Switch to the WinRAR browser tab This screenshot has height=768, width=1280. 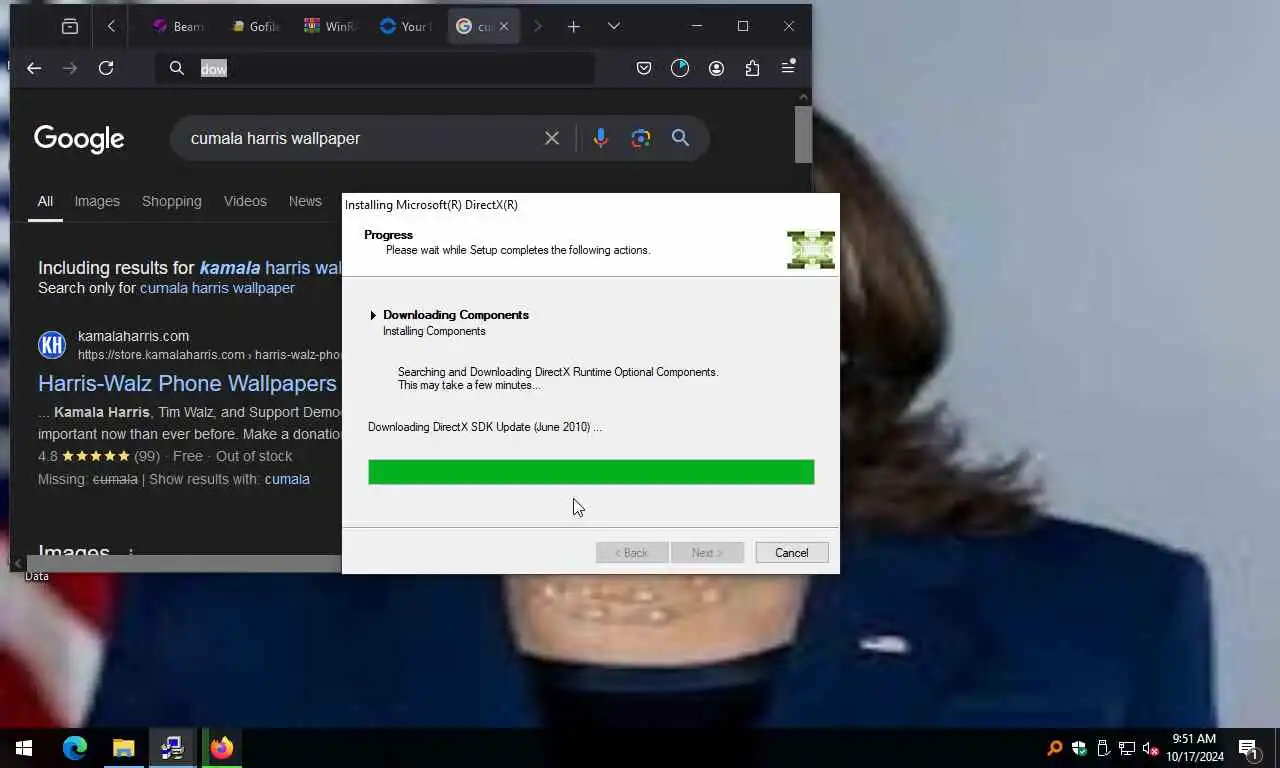point(330,27)
